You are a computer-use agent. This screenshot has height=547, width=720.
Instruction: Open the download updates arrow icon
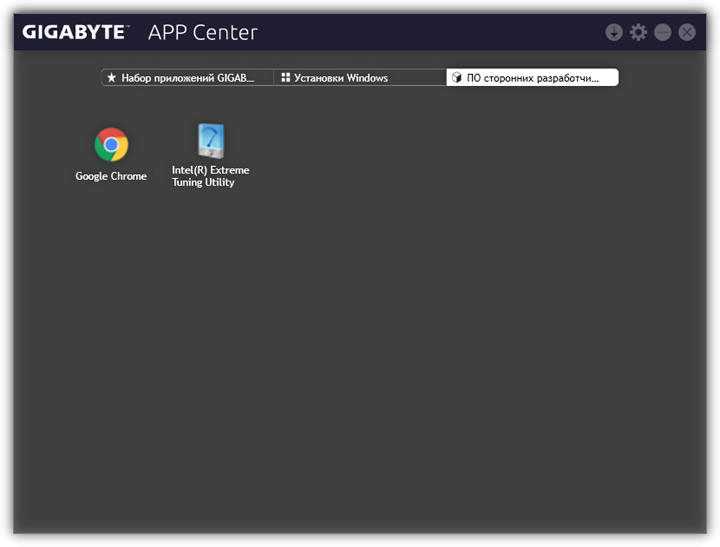coord(614,33)
